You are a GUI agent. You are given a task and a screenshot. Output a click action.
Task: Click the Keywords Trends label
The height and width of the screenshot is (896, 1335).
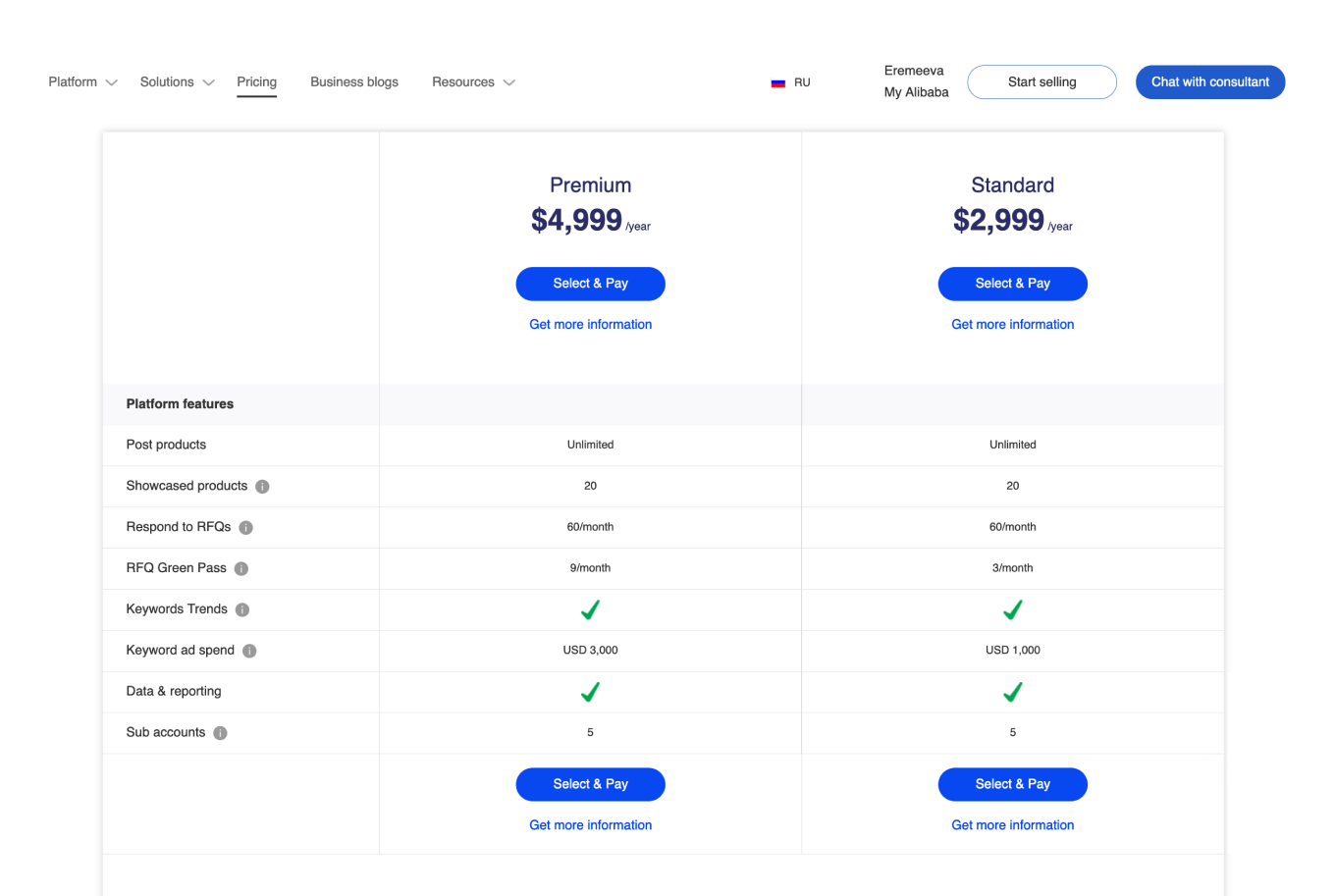pos(177,609)
